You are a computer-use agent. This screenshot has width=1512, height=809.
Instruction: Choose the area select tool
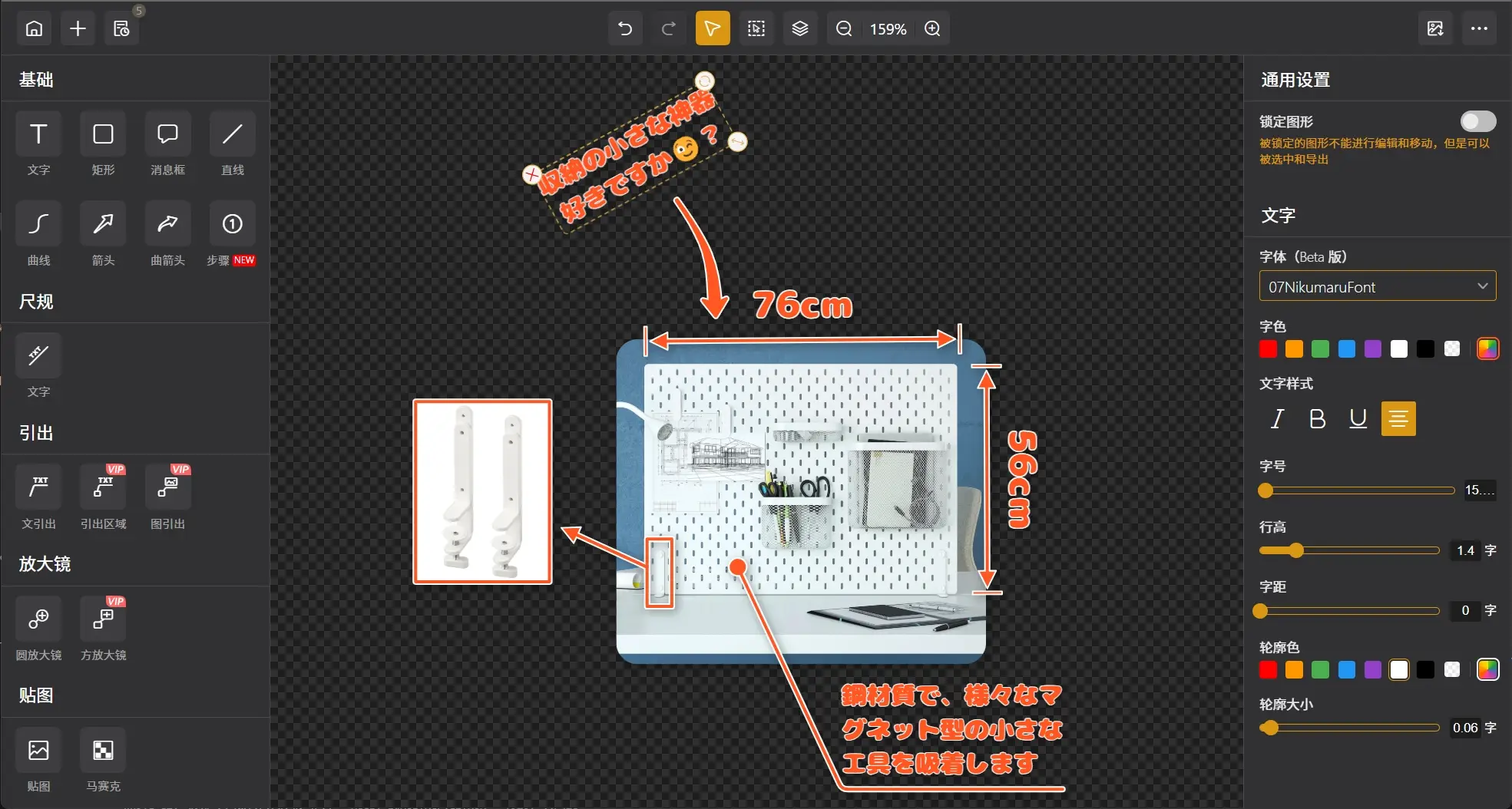(x=756, y=28)
